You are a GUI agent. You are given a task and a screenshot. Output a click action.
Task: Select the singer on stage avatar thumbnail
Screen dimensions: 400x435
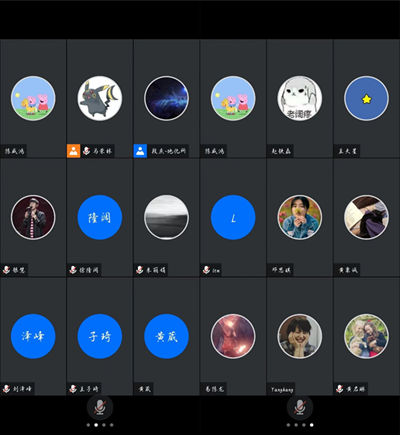point(33,217)
